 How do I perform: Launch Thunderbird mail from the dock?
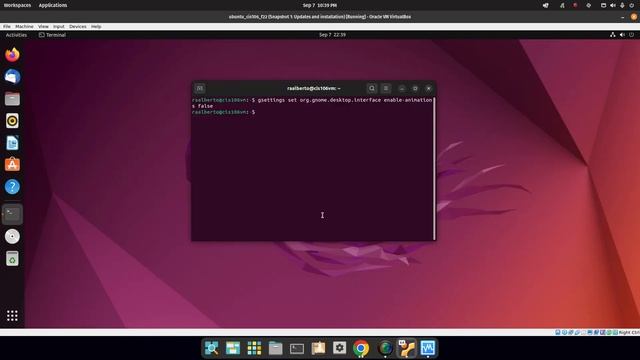12,76
